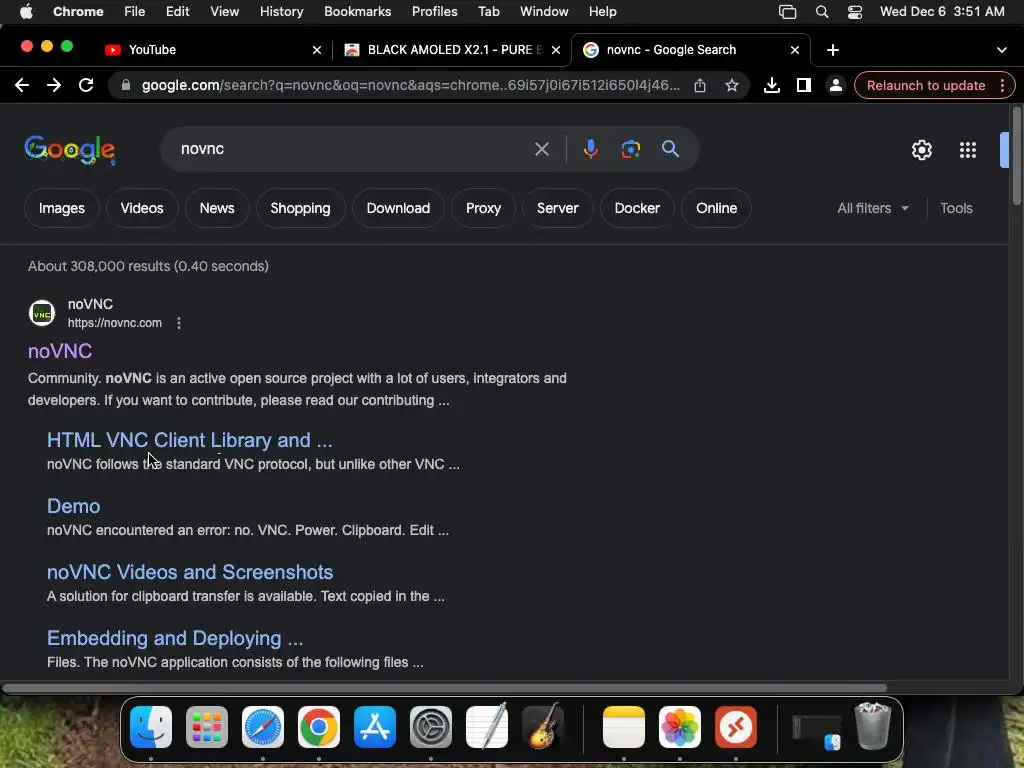
Task: Open Embedding and Deploying link
Action: [x=175, y=638]
